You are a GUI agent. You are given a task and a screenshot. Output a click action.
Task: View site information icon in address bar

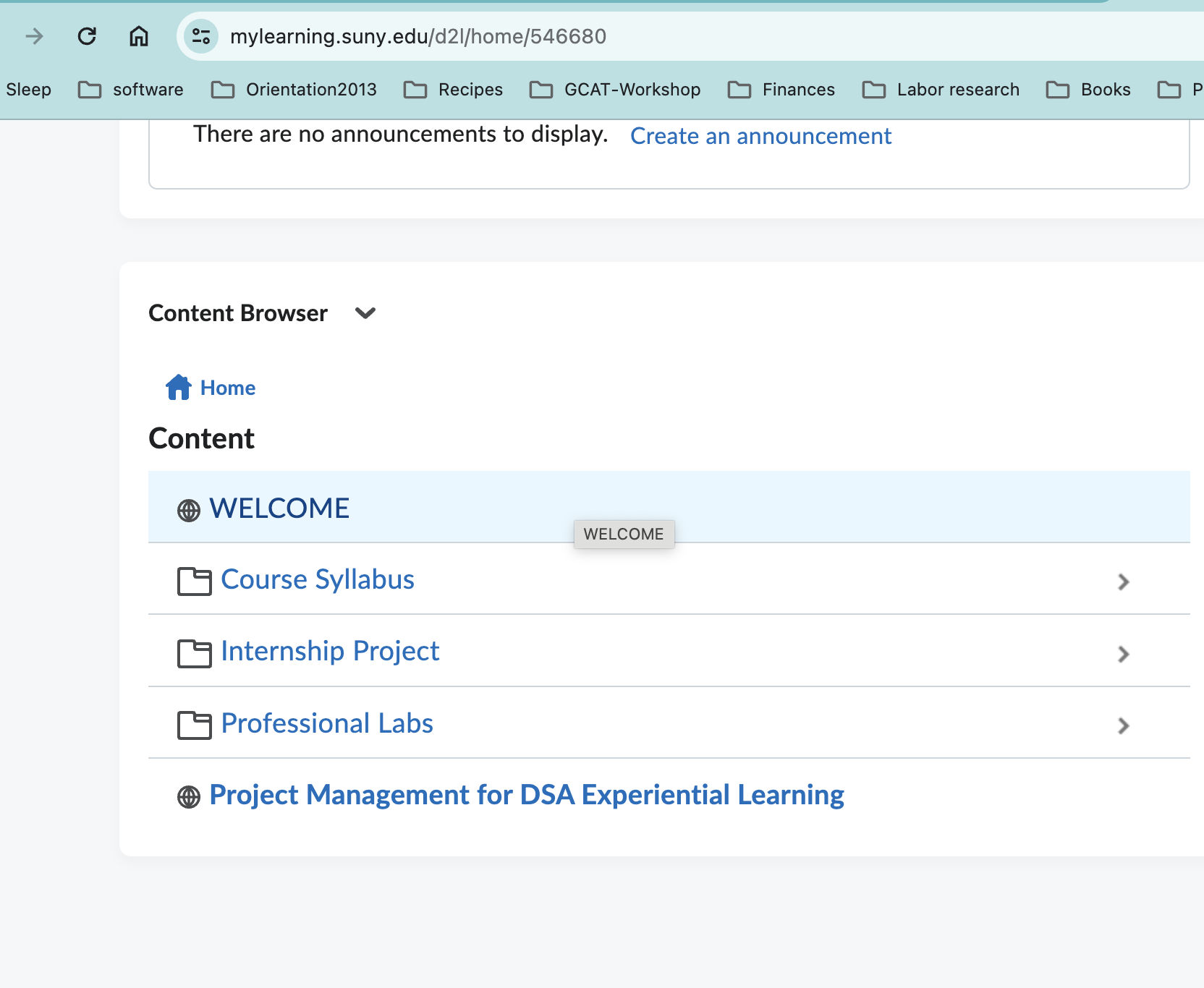[x=201, y=36]
